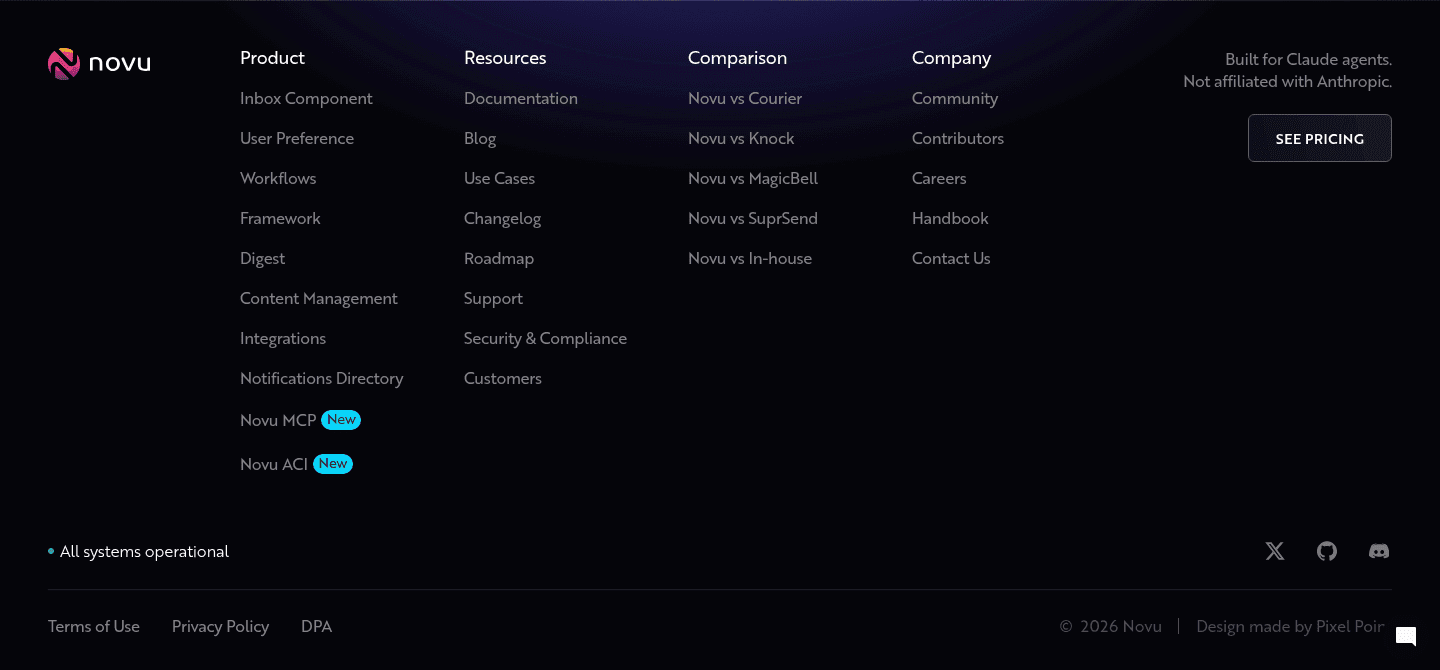
Task: Open the Inbox Component link
Action: (x=306, y=98)
